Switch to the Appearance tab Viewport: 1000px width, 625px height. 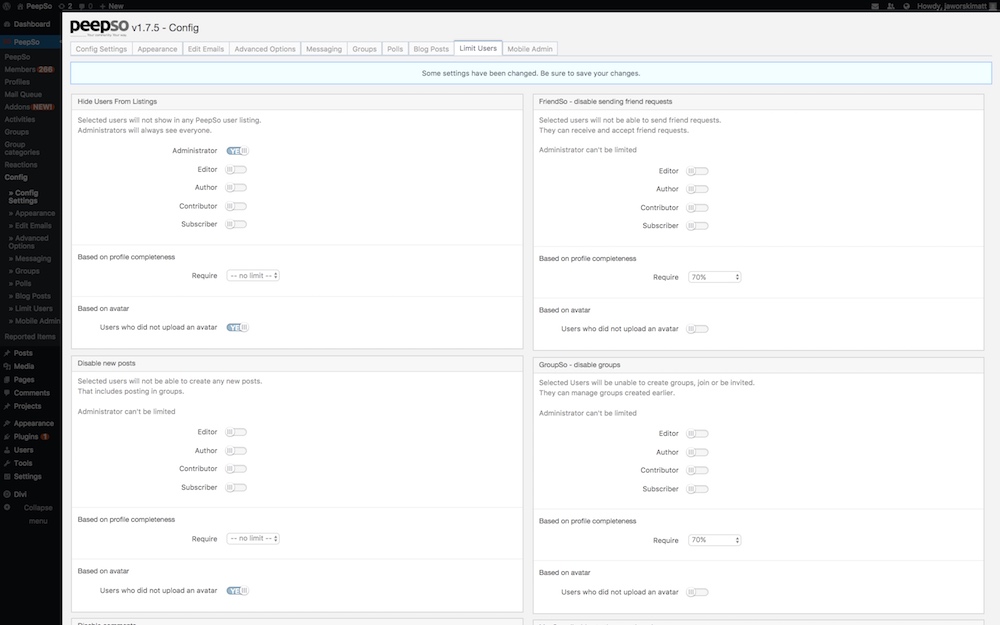click(x=158, y=49)
